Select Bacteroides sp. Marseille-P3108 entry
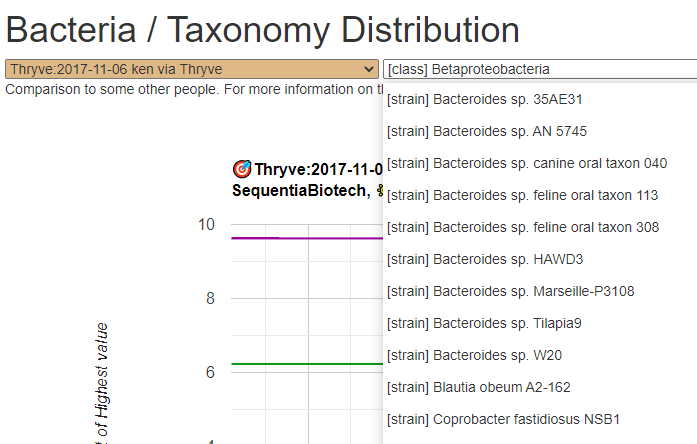The image size is (697, 444). point(510,291)
